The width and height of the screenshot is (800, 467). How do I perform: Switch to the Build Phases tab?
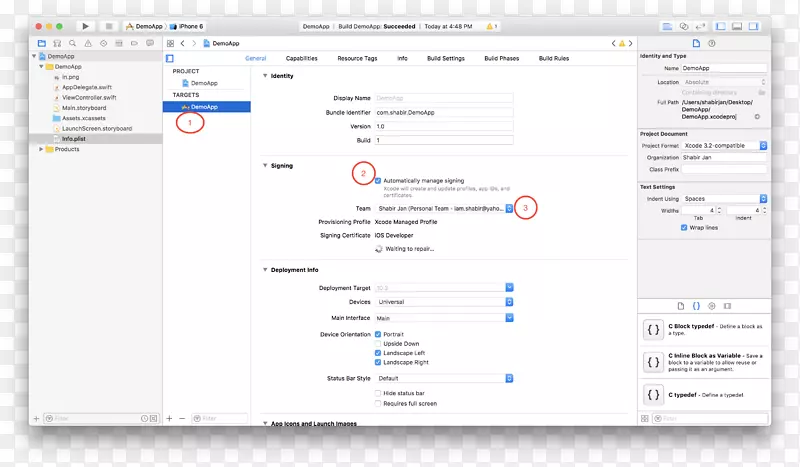[502, 59]
